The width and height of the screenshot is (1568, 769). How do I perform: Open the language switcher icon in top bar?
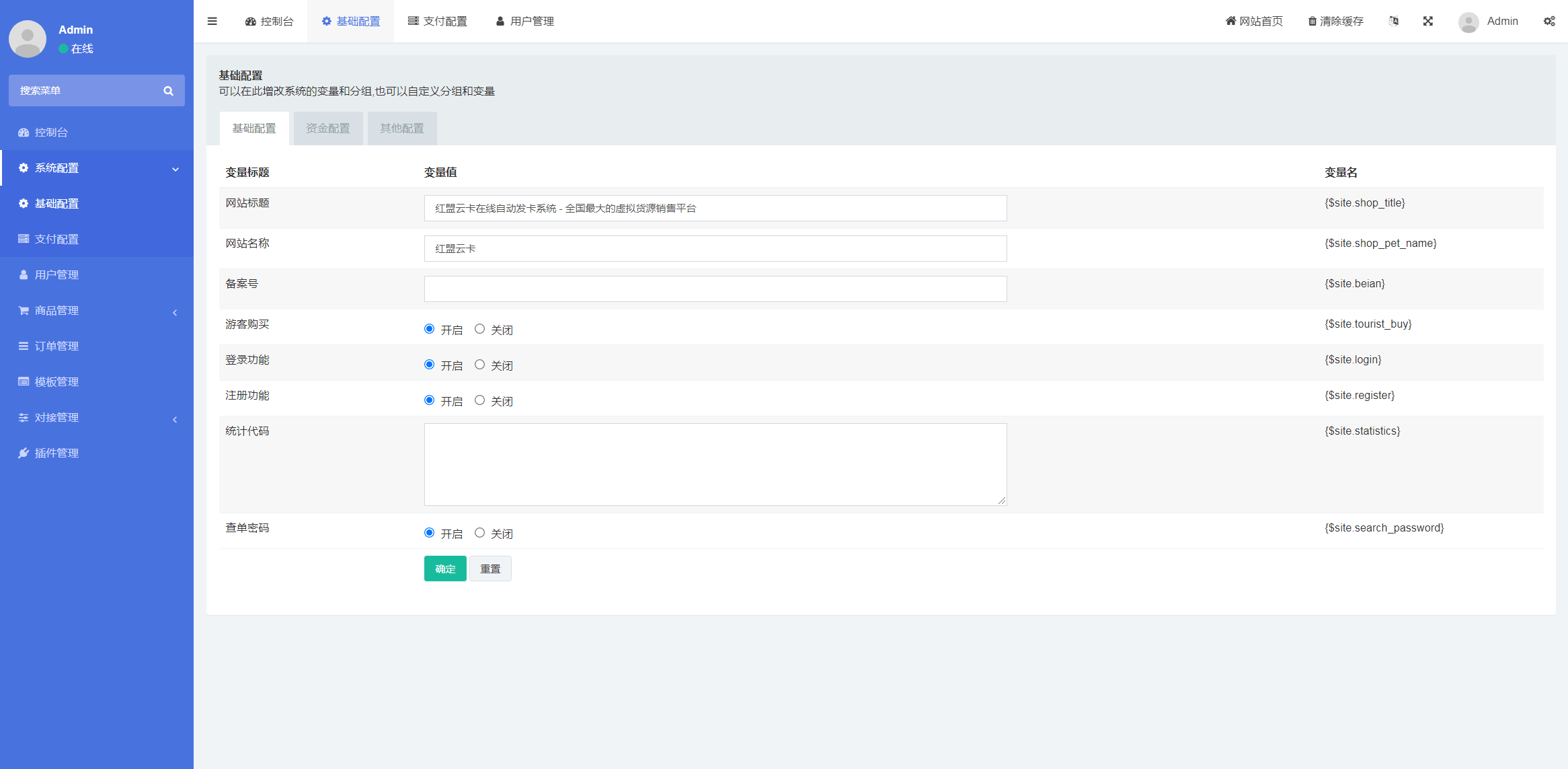pyautogui.click(x=1394, y=21)
